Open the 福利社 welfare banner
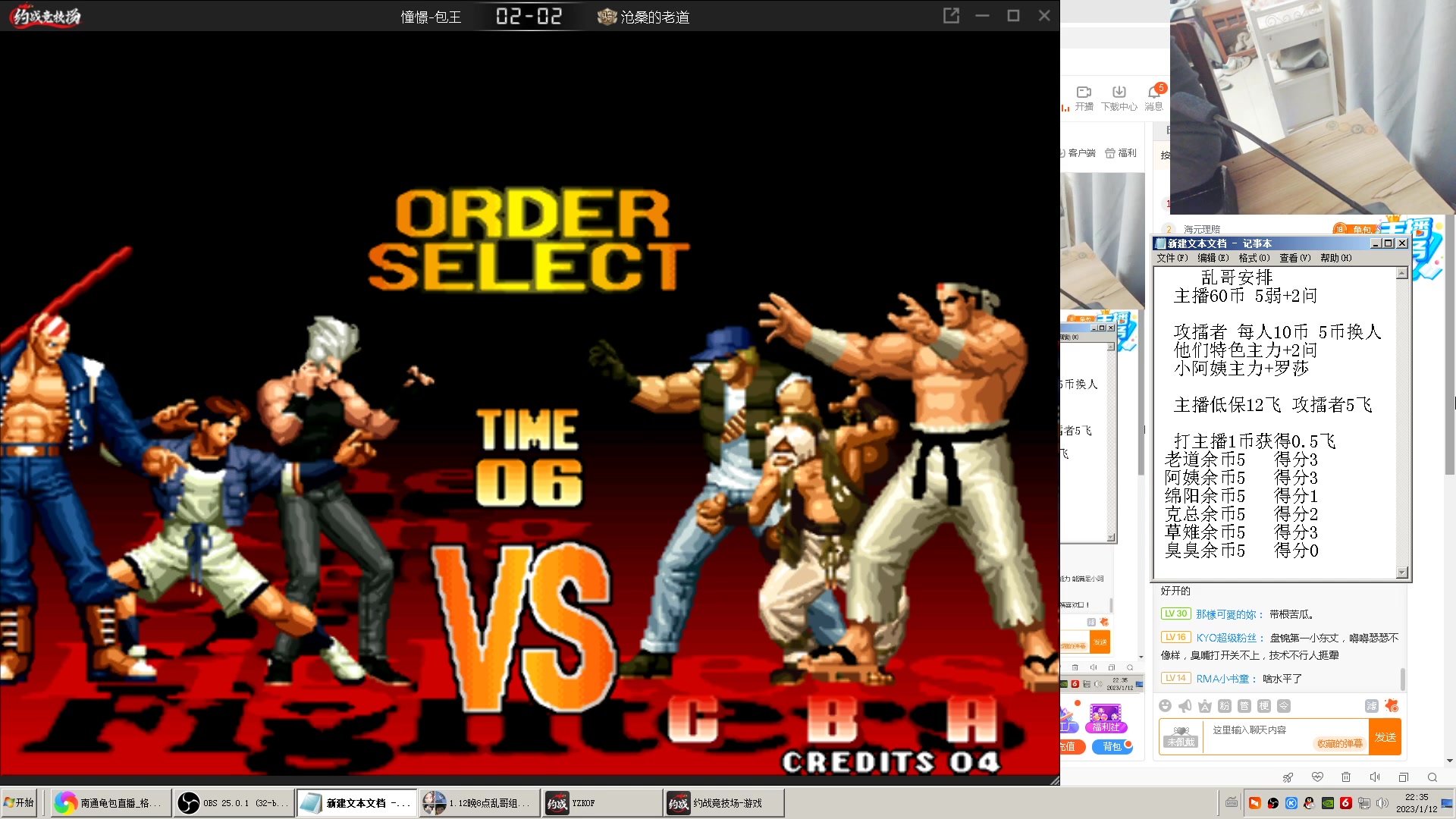This screenshot has width=1456, height=819. (x=1106, y=718)
